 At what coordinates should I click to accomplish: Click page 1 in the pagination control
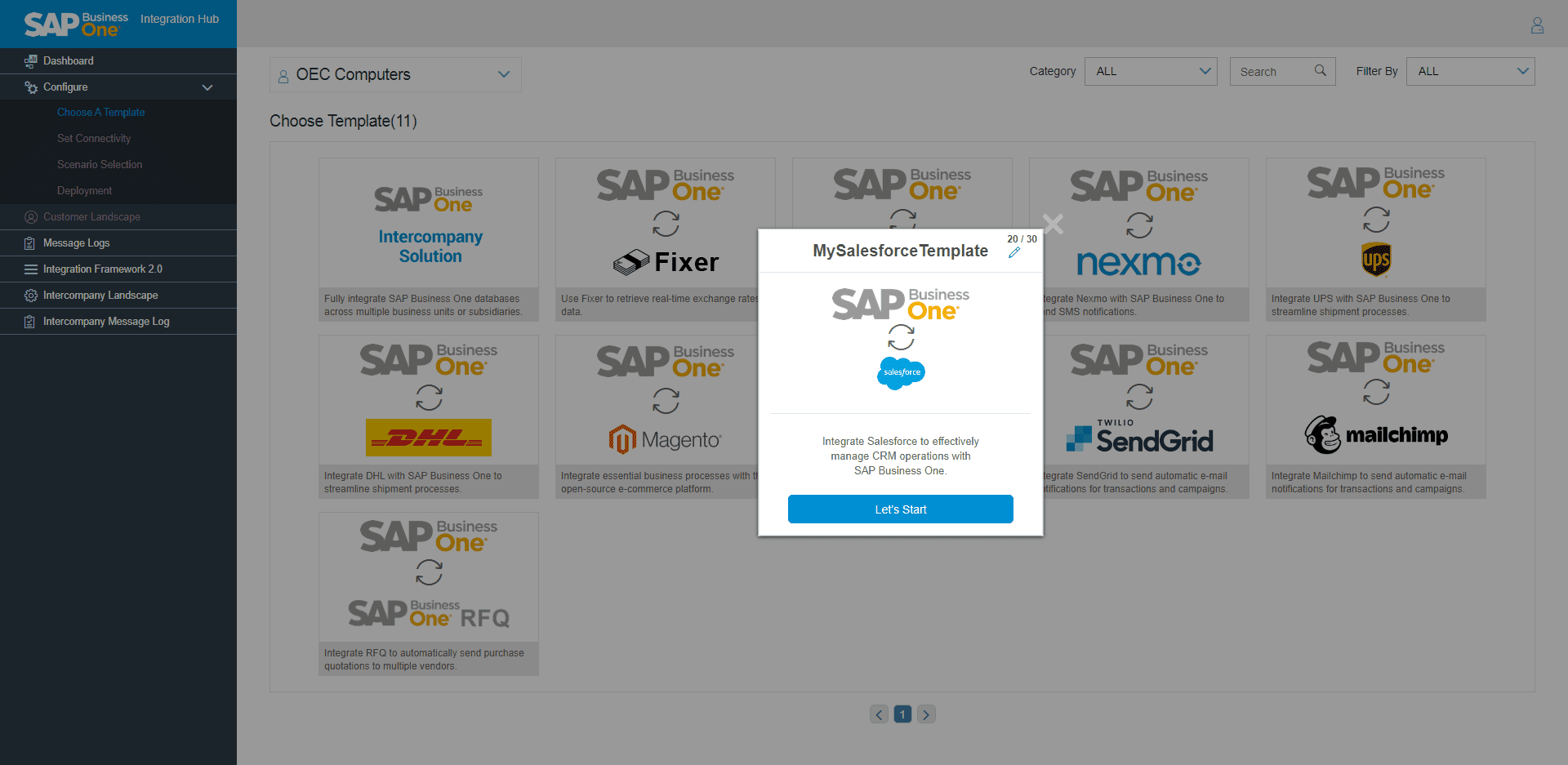pos(902,714)
